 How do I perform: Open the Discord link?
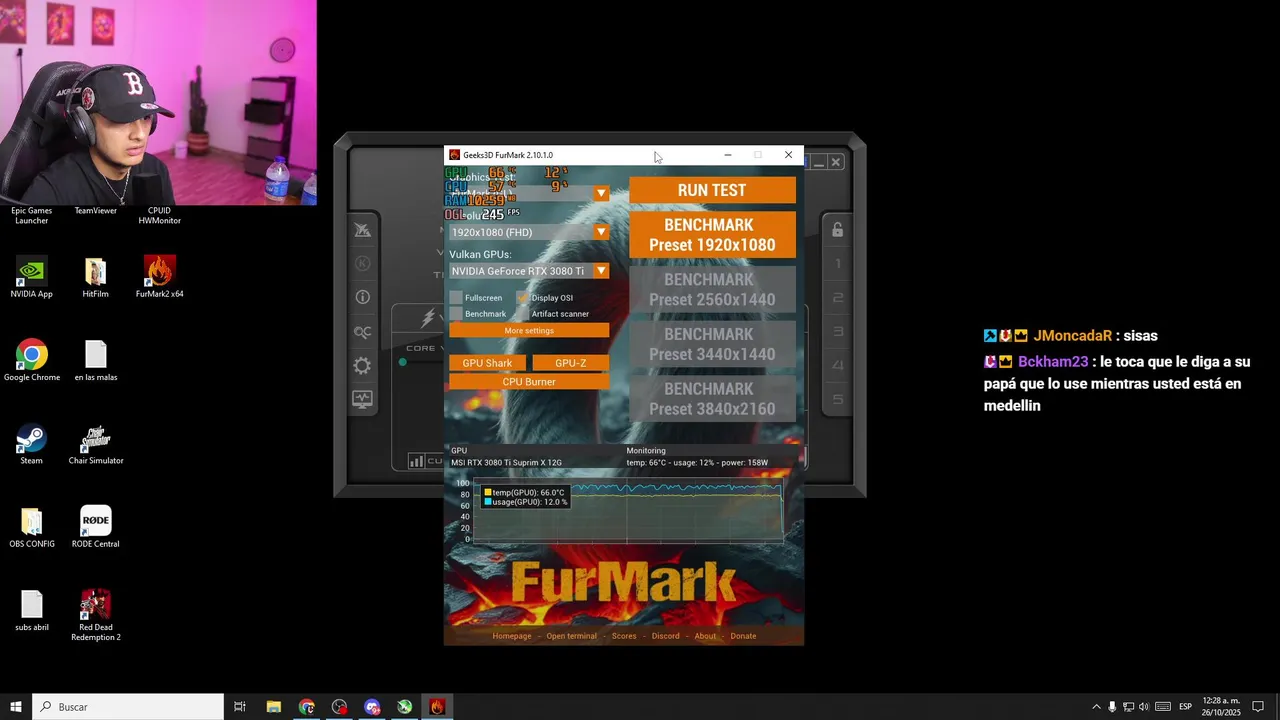(x=665, y=636)
